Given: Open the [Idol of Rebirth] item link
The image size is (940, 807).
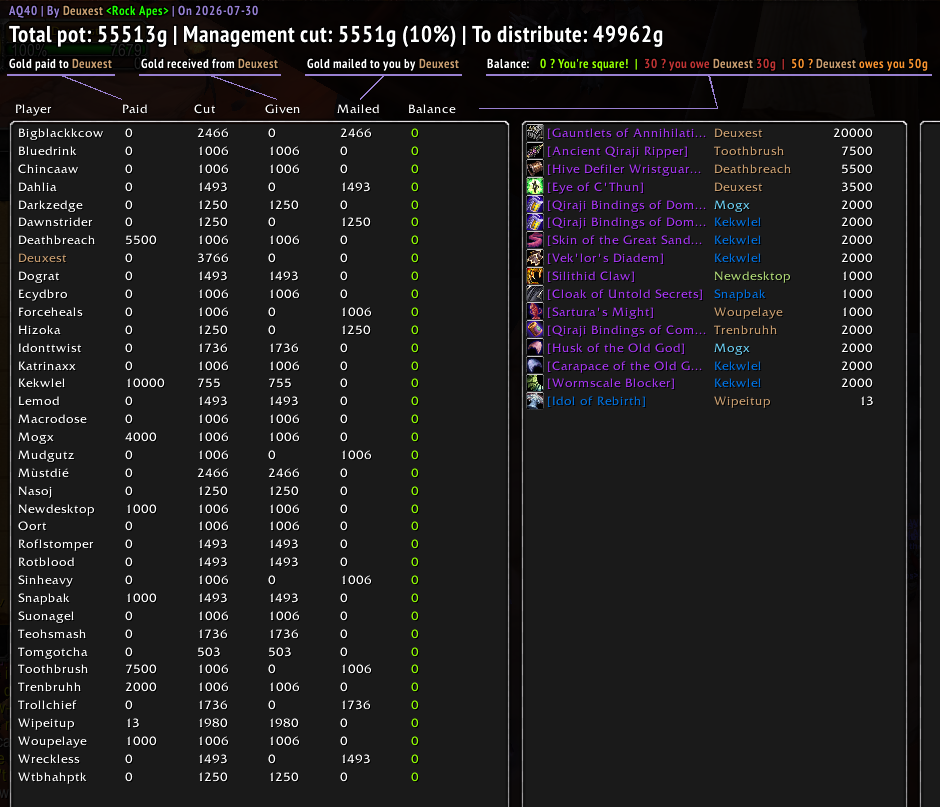Looking at the screenshot, I should (596, 401).
